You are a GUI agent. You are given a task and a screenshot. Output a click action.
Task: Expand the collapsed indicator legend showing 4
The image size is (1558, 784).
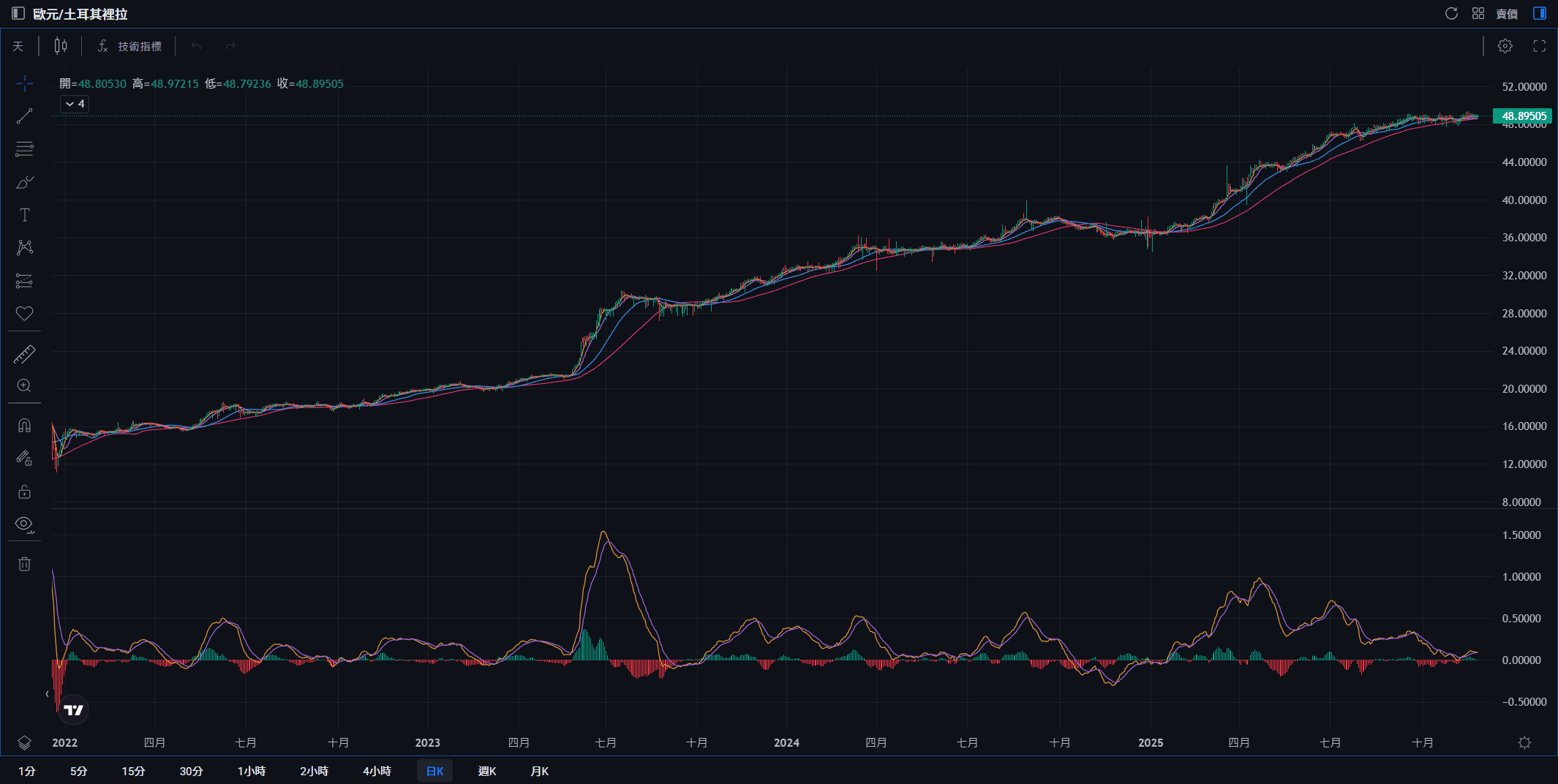click(x=75, y=104)
